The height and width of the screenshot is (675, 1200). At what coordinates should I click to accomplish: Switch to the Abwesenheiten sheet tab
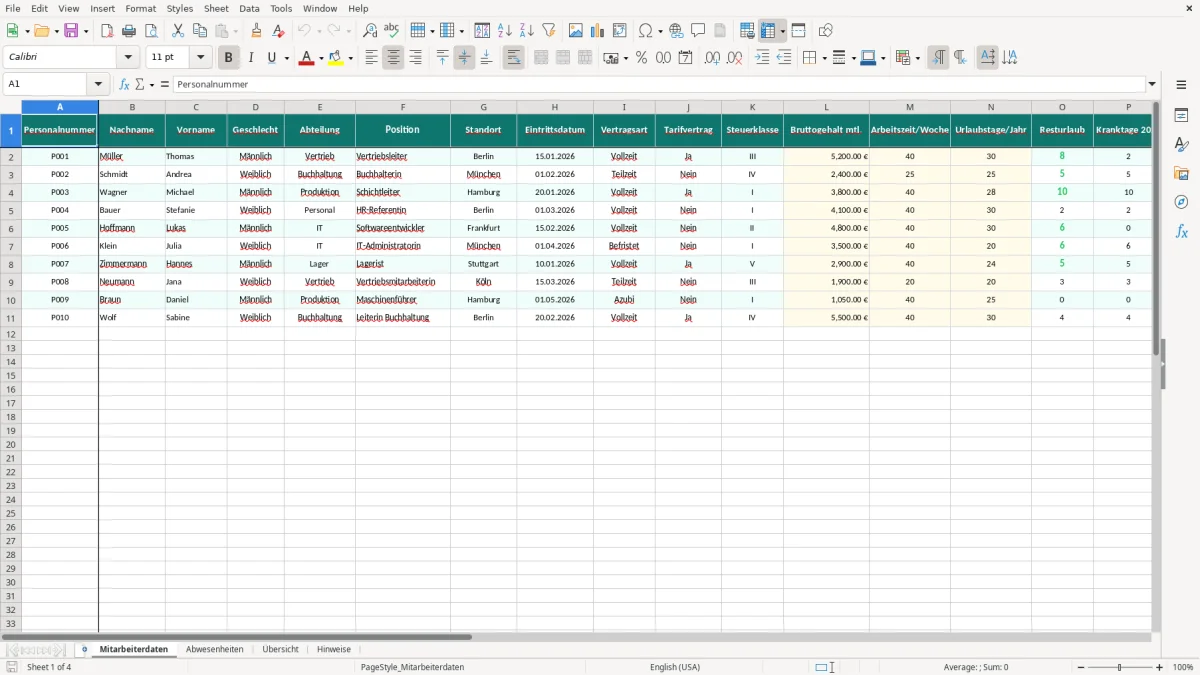tap(214, 649)
